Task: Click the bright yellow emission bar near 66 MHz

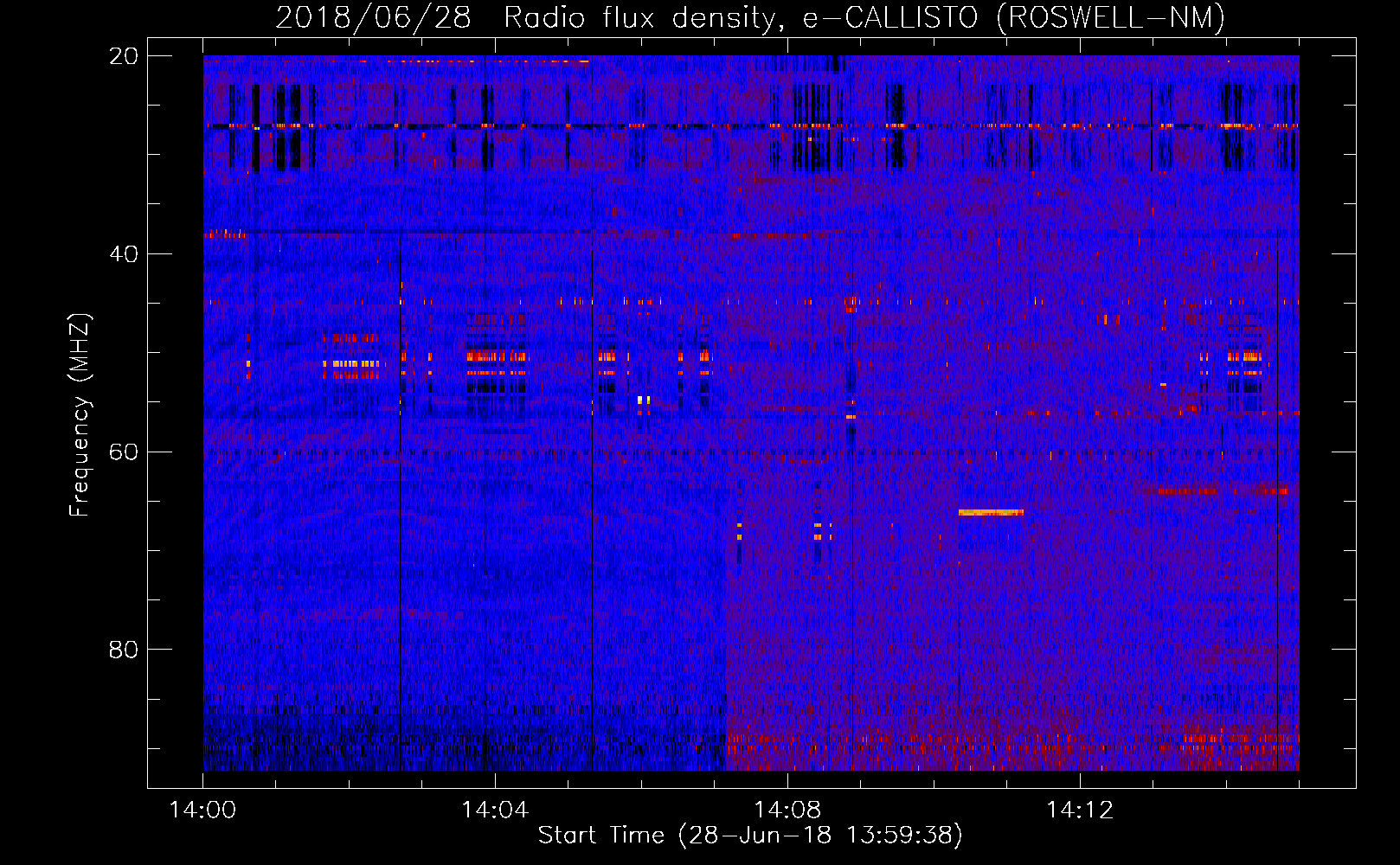Action: click(x=991, y=513)
